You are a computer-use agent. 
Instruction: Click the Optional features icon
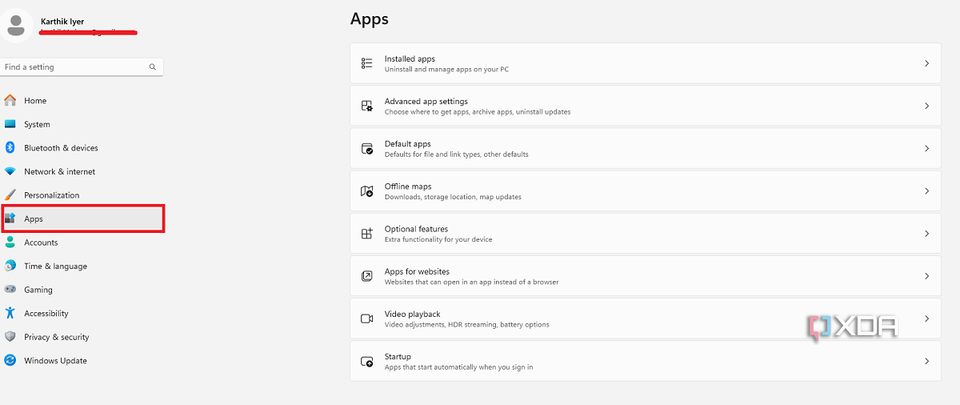pyautogui.click(x=367, y=234)
